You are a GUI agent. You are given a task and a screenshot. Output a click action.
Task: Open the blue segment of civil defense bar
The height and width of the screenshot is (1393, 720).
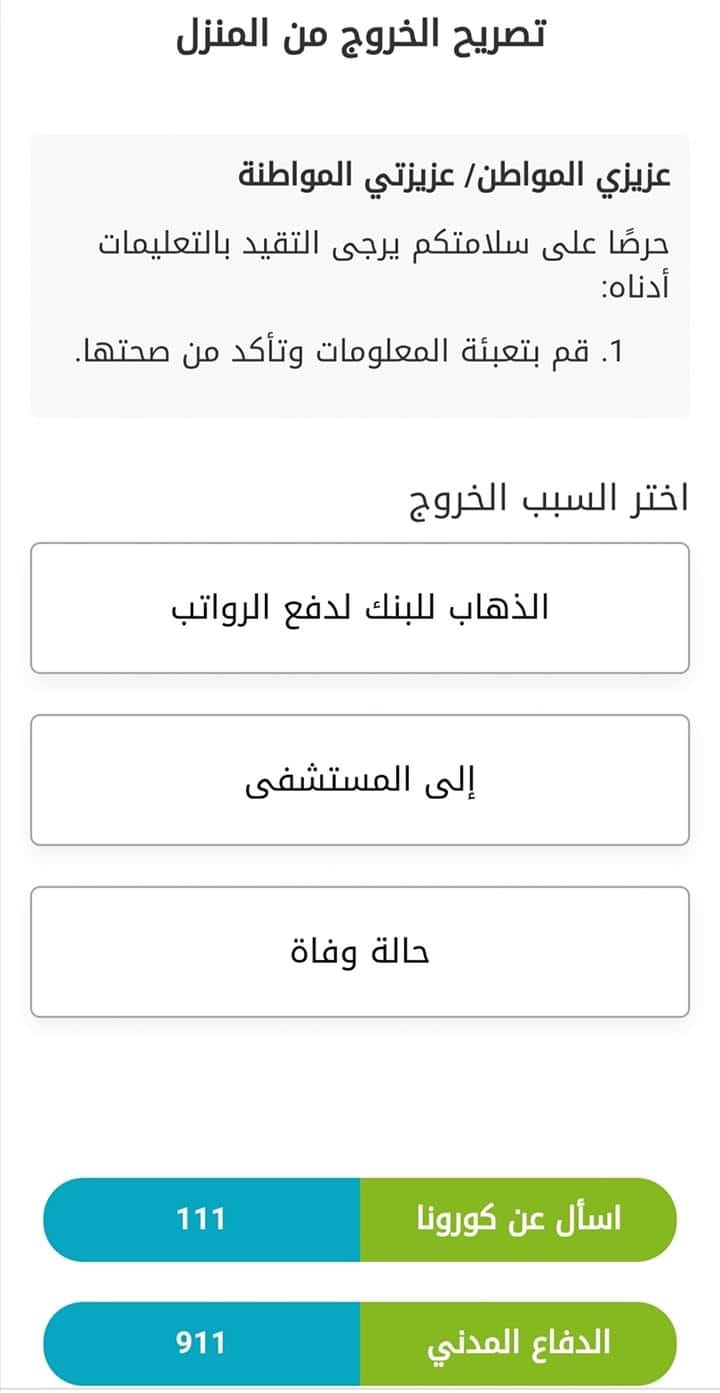pyautogui.click(x=201, y=1343)
